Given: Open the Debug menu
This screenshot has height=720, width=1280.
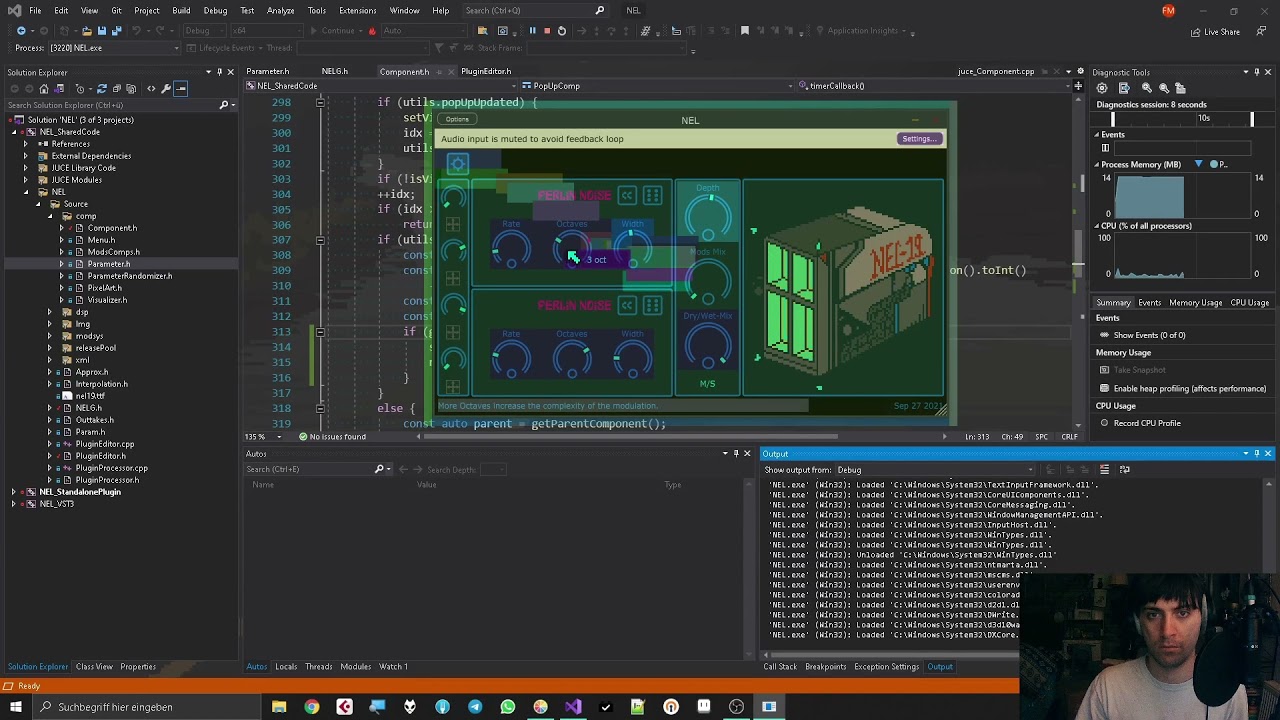Looking at the screenshot, I should point(215,10).
